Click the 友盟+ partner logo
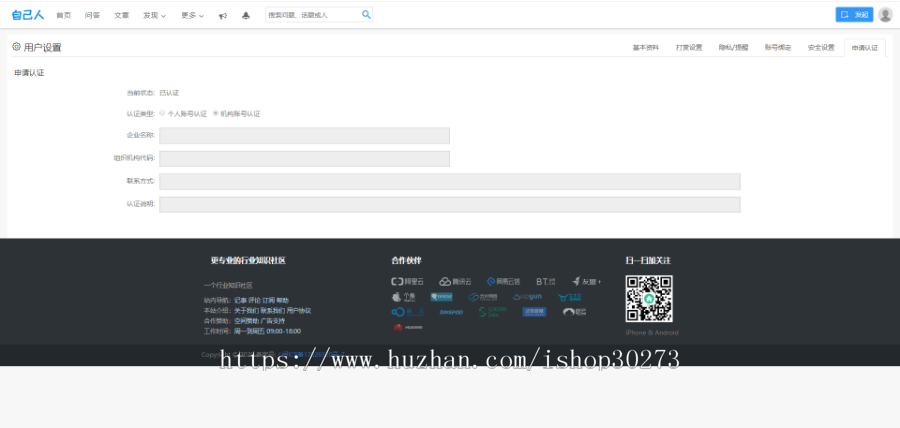This screenshot has height=428, width=900. [587, 281]
